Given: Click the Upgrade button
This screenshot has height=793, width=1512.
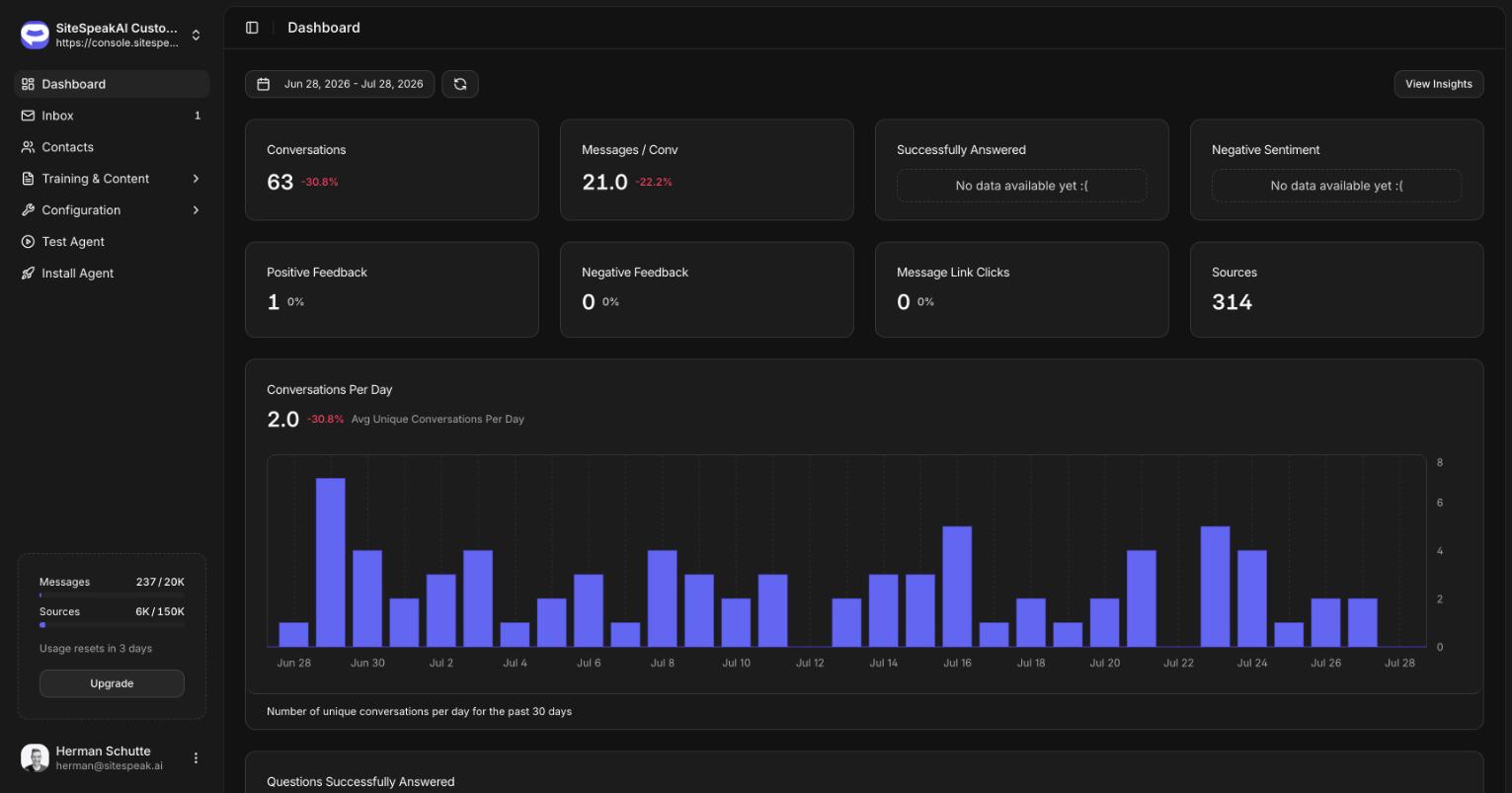Looking at the screenshot, I should [x=112, y=683].
